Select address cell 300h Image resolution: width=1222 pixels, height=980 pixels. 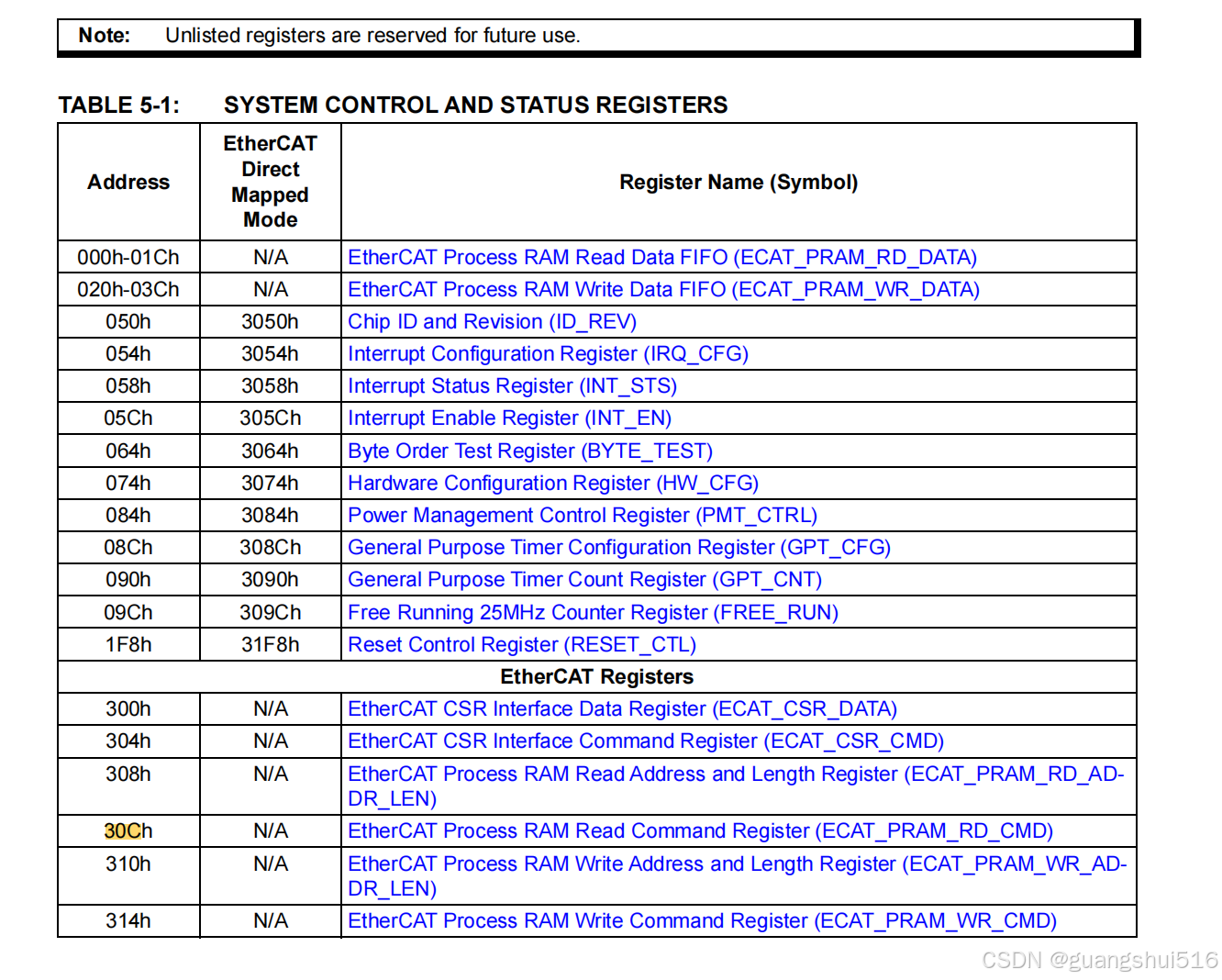128,708
